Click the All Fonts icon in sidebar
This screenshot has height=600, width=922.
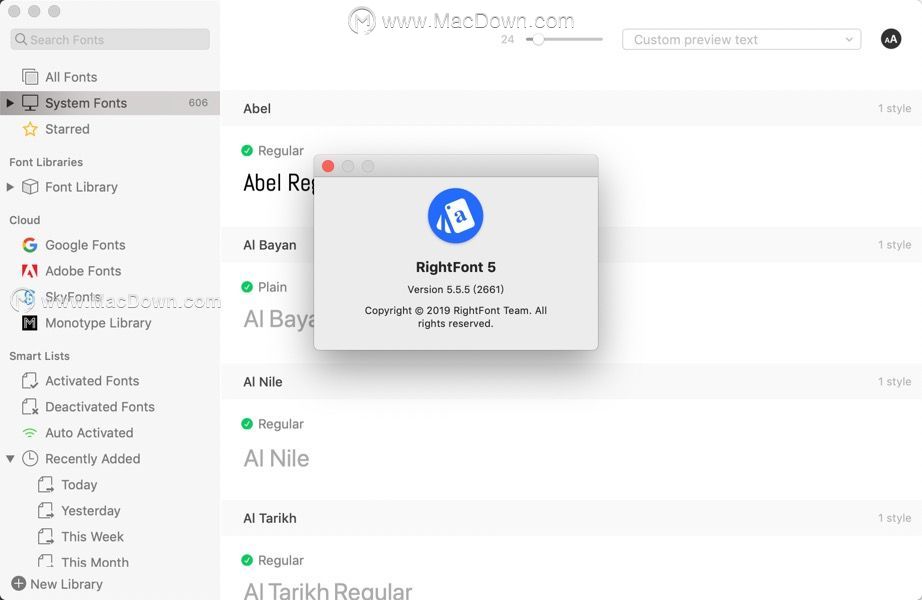click(30, 77)
